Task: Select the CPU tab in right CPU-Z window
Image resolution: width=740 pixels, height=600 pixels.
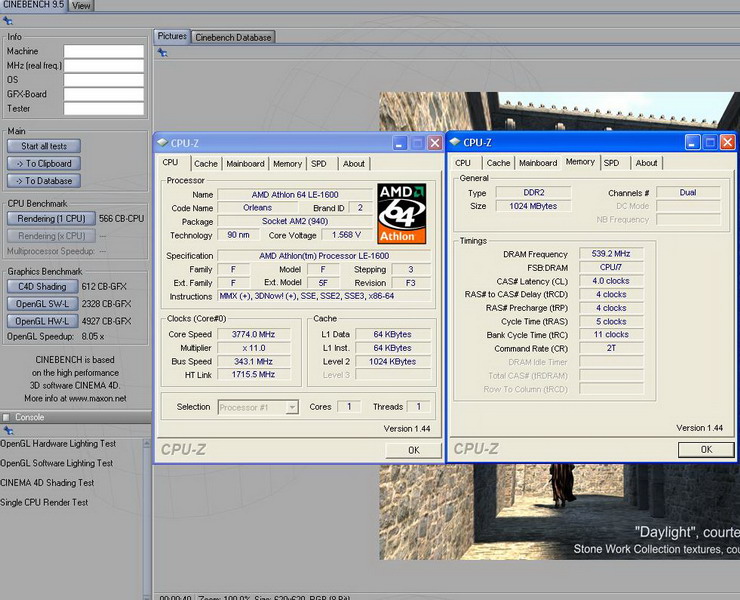Action: tap(463, 163)
